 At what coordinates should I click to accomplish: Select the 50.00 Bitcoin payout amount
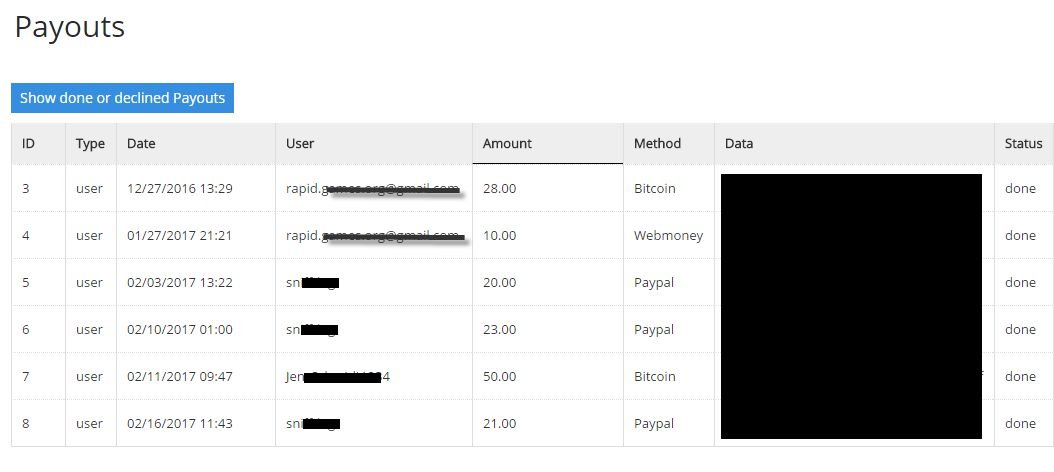point(499,377)
